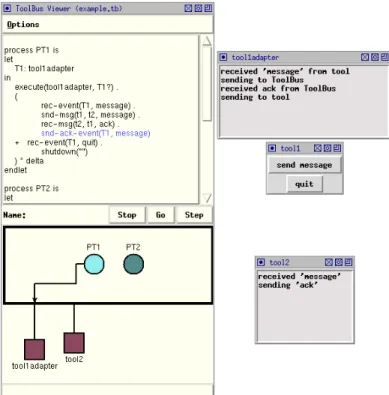Viewport: 389px width, 395px height.
Task: Click the line ') * delta'
Action: pyautogui.click(x=29, y=161)
